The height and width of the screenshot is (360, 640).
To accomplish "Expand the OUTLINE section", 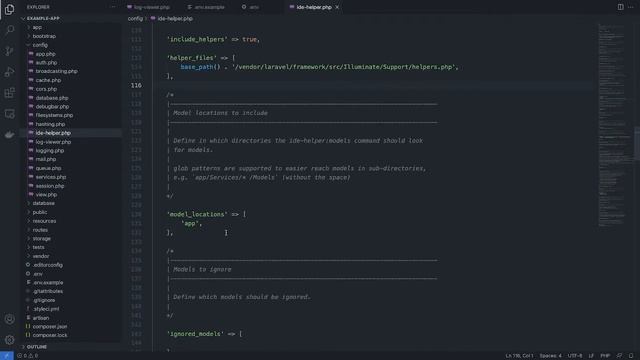I will point(37,347).
